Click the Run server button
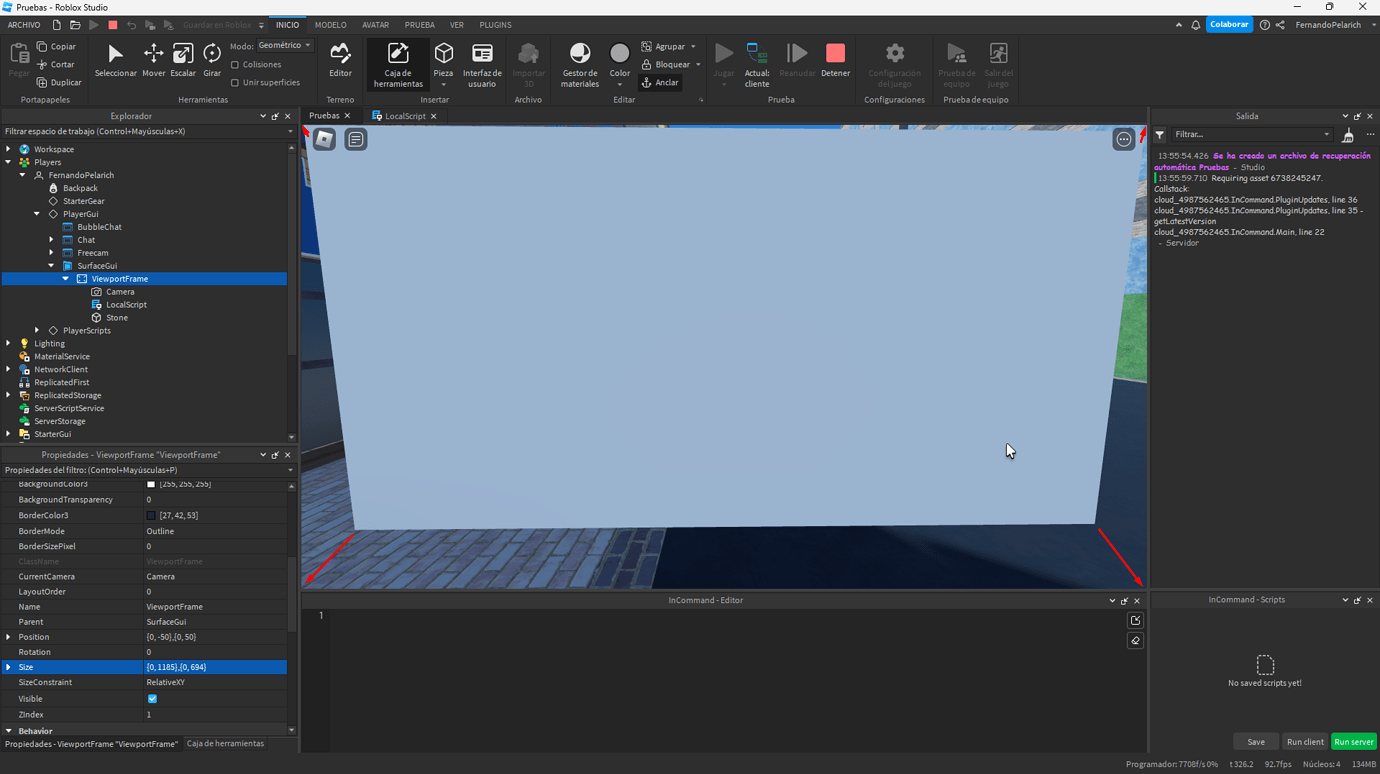This screenshot has width=1380, height=774. click(x=1353, y=742)
